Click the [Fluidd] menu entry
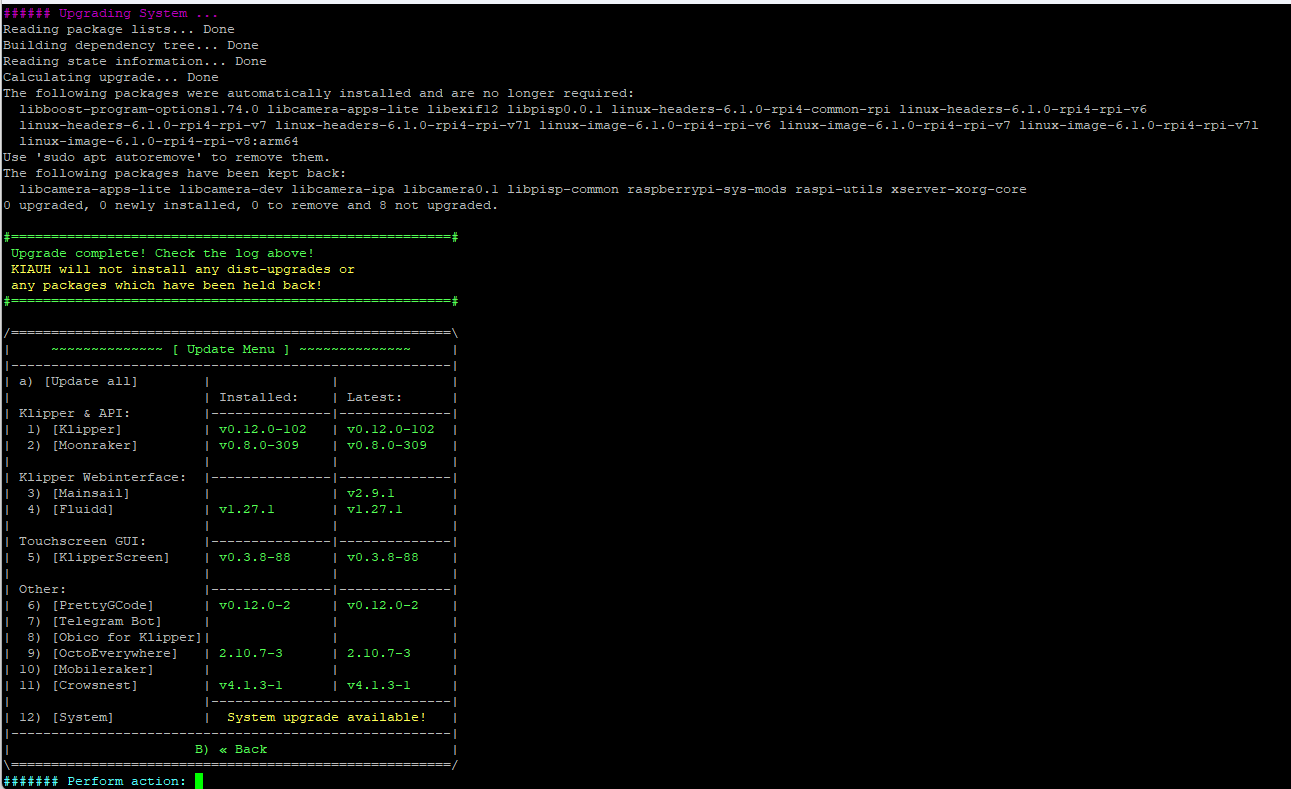This screenshot has height=789, width=1291. click(82, 509)
